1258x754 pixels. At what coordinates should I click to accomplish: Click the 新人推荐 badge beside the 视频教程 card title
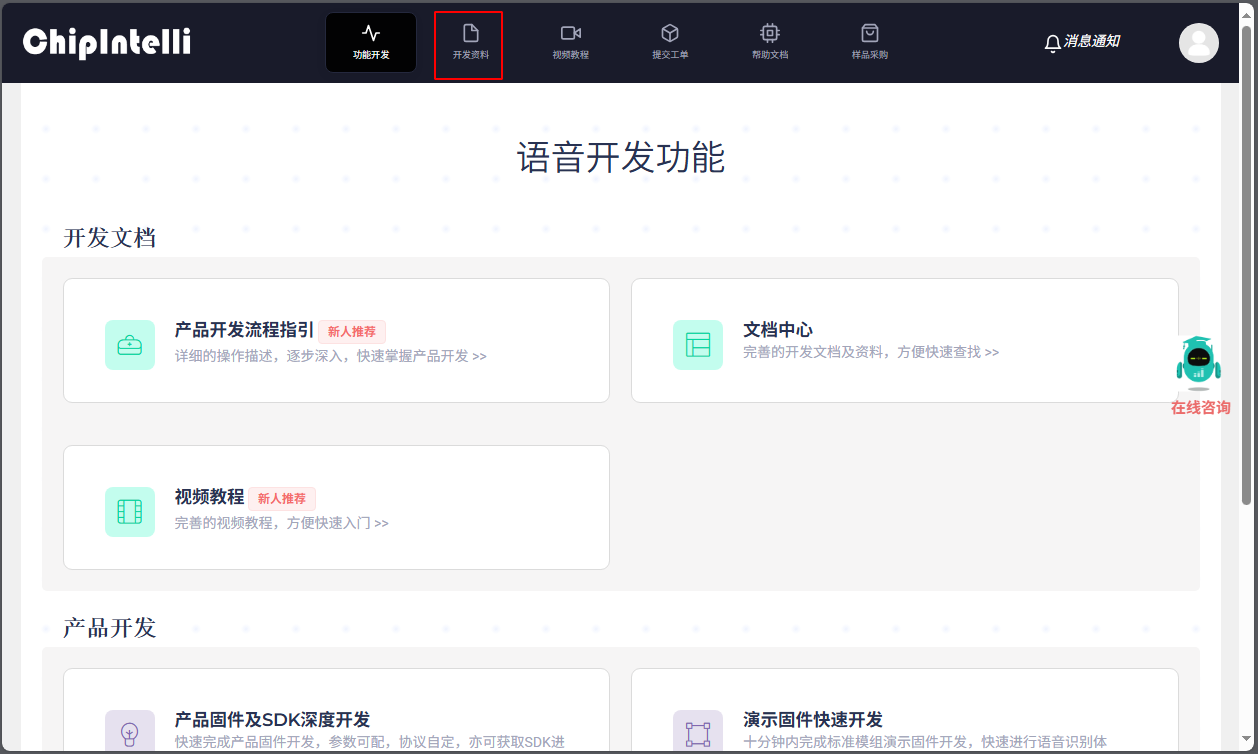click(x=282, y=499)
